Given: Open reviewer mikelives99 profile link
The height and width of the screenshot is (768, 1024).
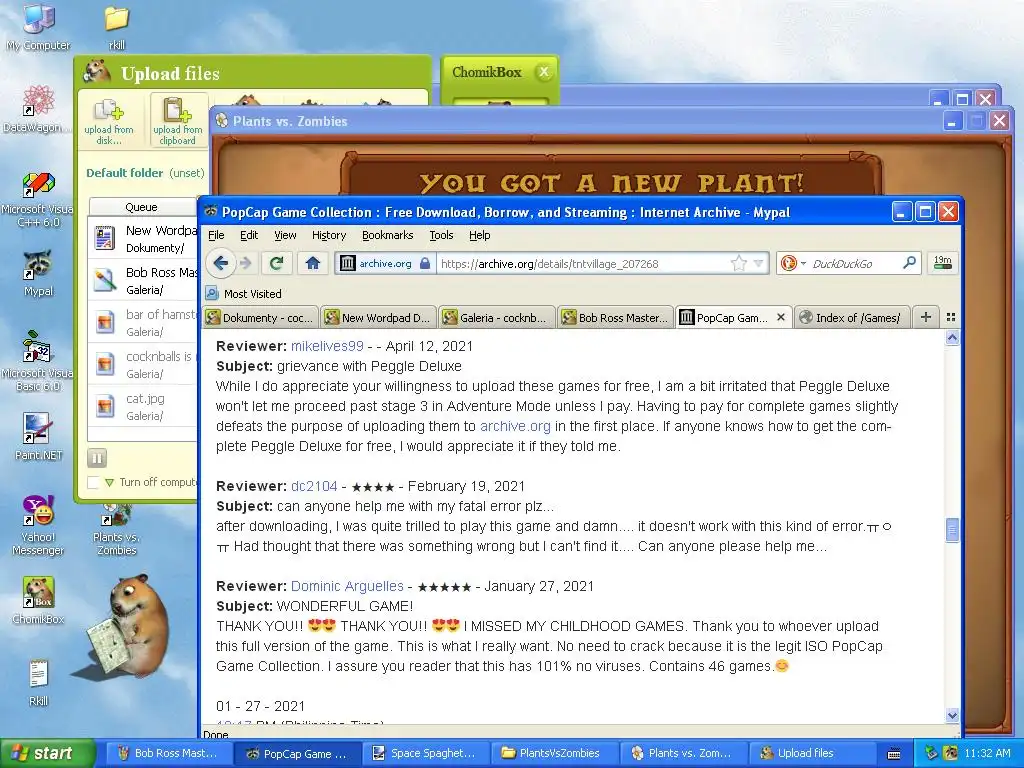Looking at the screenshot, I should [327, 346].
